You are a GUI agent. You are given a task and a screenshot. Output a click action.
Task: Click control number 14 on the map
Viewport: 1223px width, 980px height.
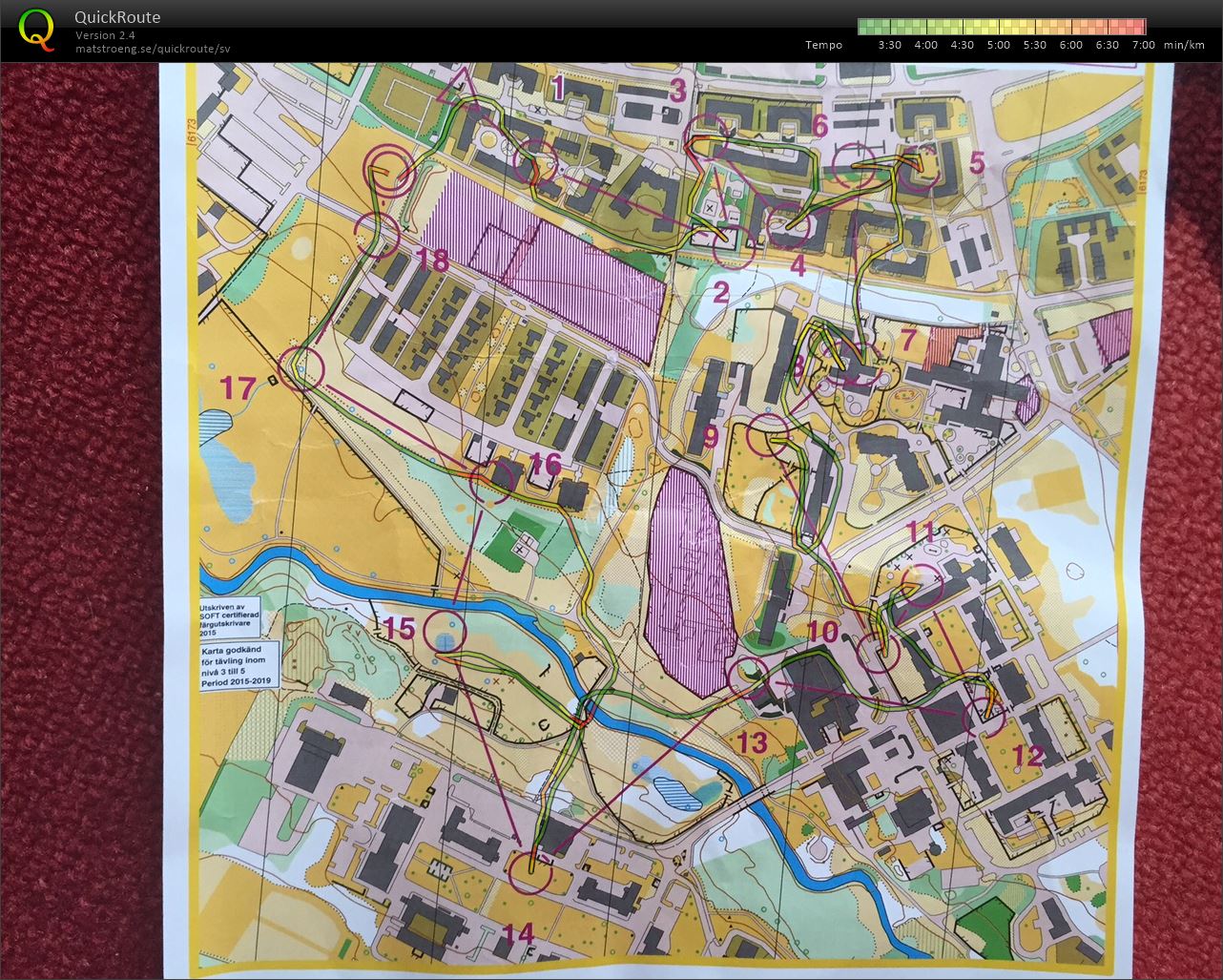[519, 933]
